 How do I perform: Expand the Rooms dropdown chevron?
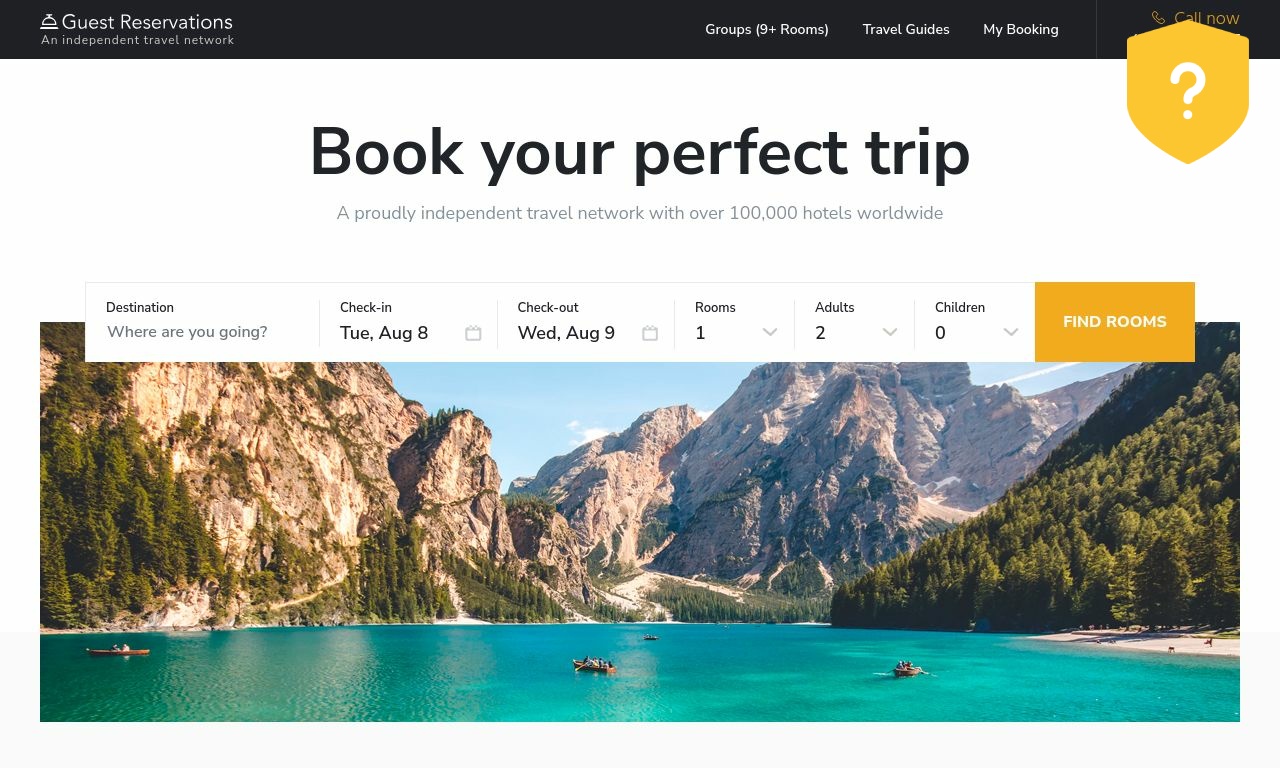pos(770,332)
